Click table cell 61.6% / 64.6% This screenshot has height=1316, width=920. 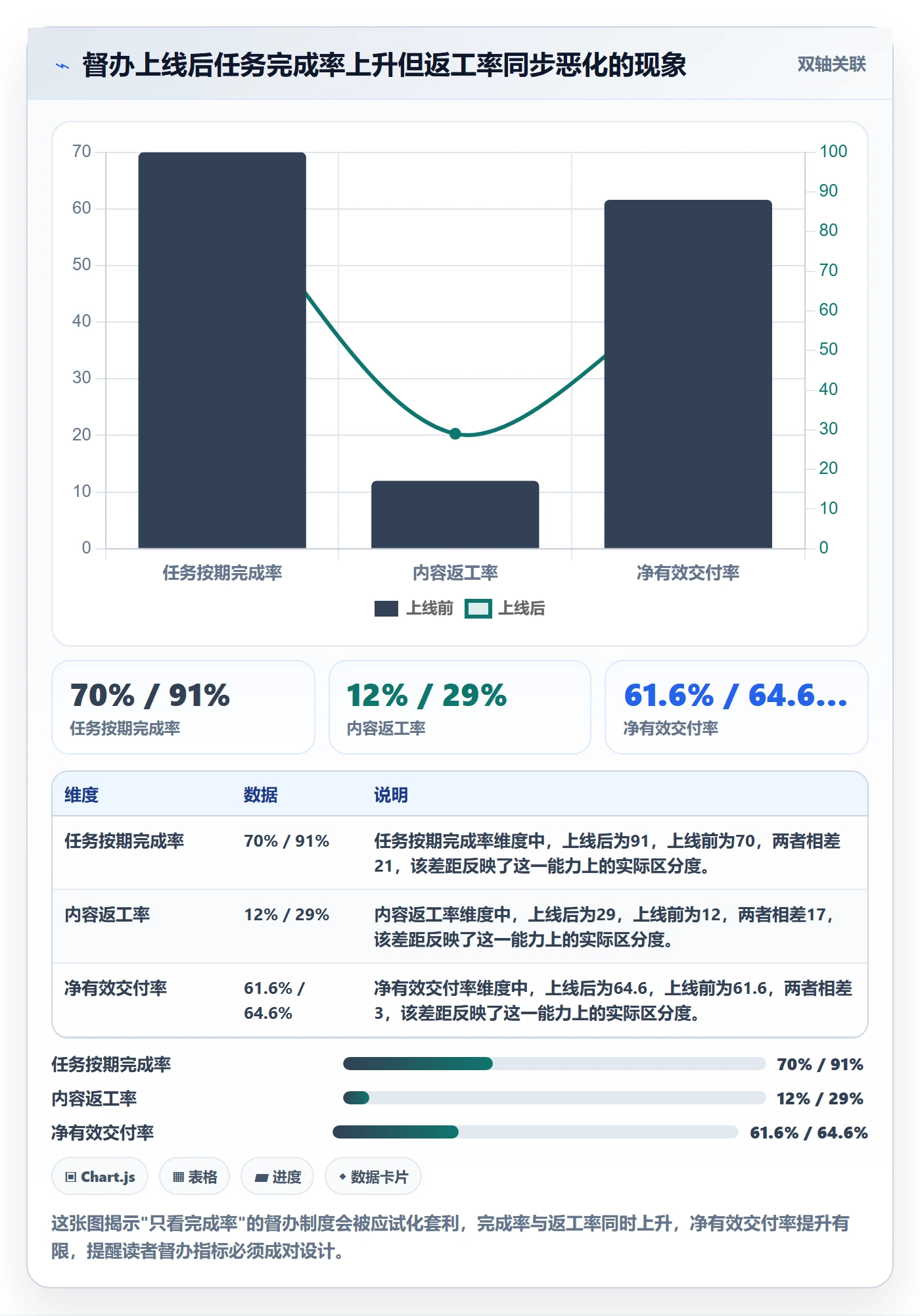pyautogui.click(x=275, y=1000)
